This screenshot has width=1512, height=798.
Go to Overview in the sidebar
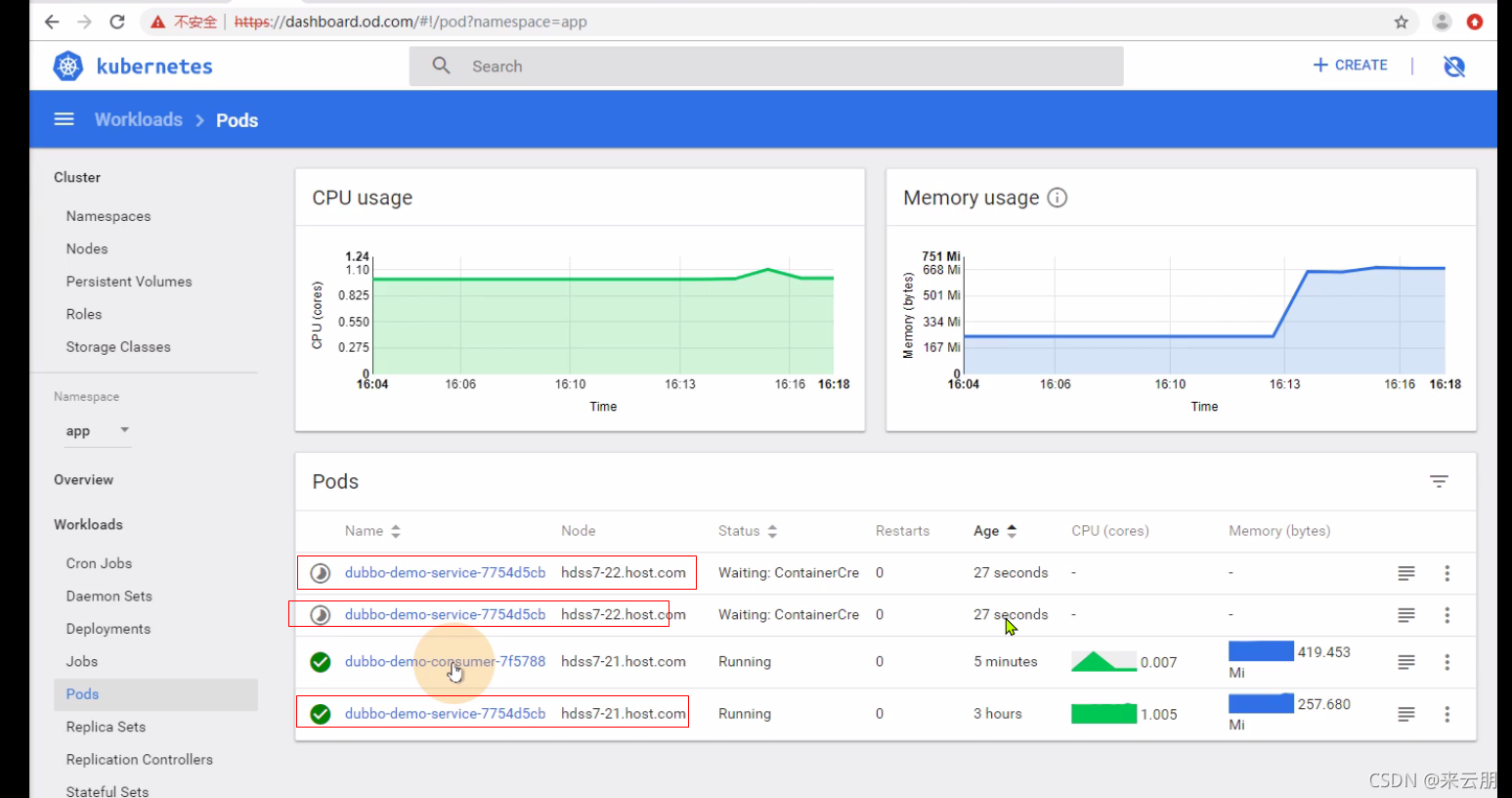pyautogui.click(x=83, y=479)
